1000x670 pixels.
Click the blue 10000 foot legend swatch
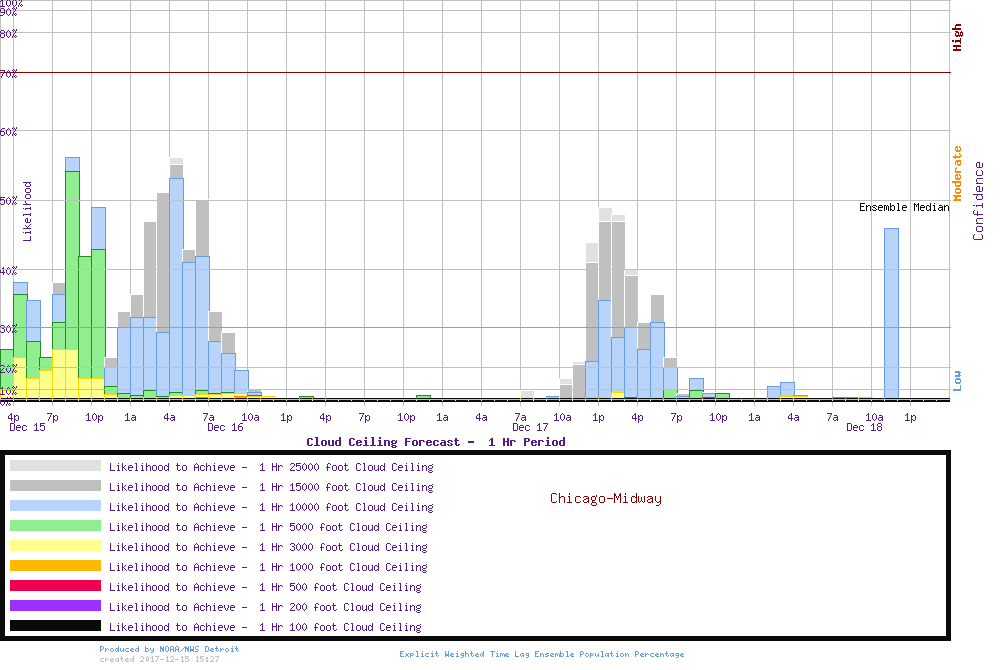tap(55, 506)
